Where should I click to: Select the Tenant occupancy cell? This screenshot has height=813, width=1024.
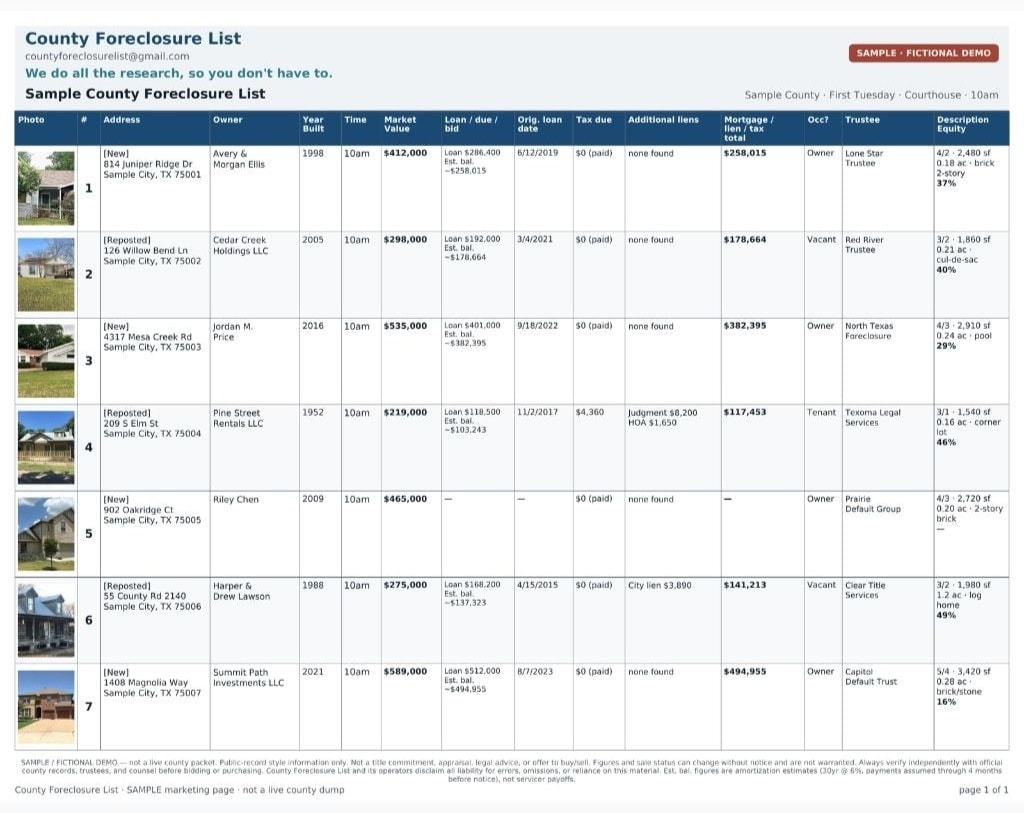point(821,412)
